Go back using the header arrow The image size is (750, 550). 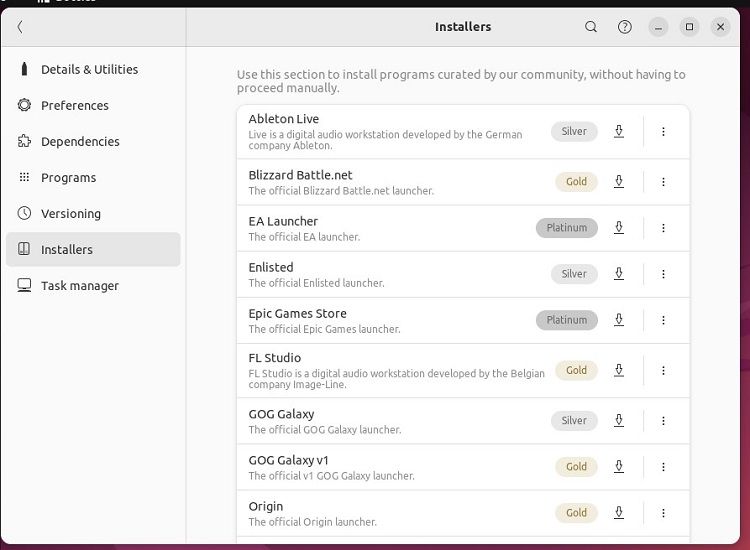[x=20, y=27]
